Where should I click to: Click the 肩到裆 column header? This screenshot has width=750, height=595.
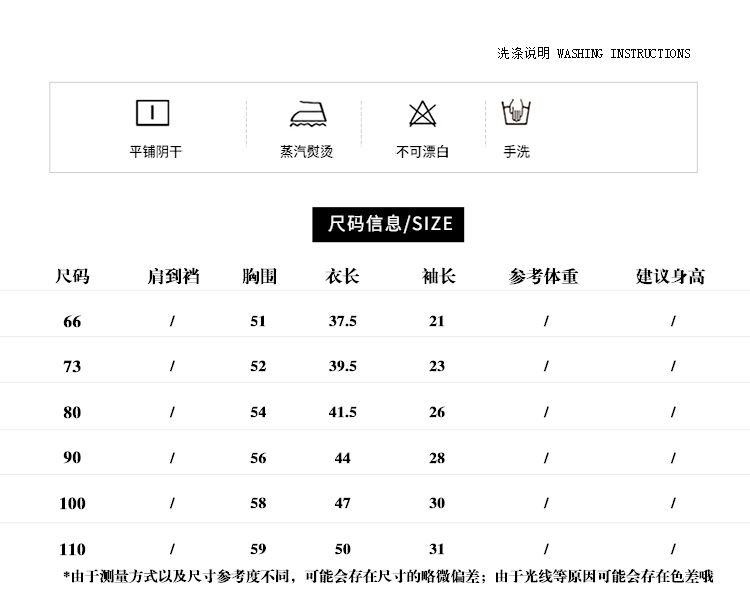point(173,276)
